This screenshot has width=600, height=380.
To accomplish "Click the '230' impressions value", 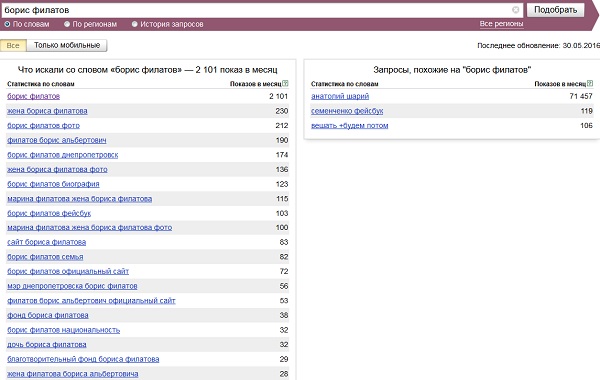I will pyautogui.click(x=282, y=111).
